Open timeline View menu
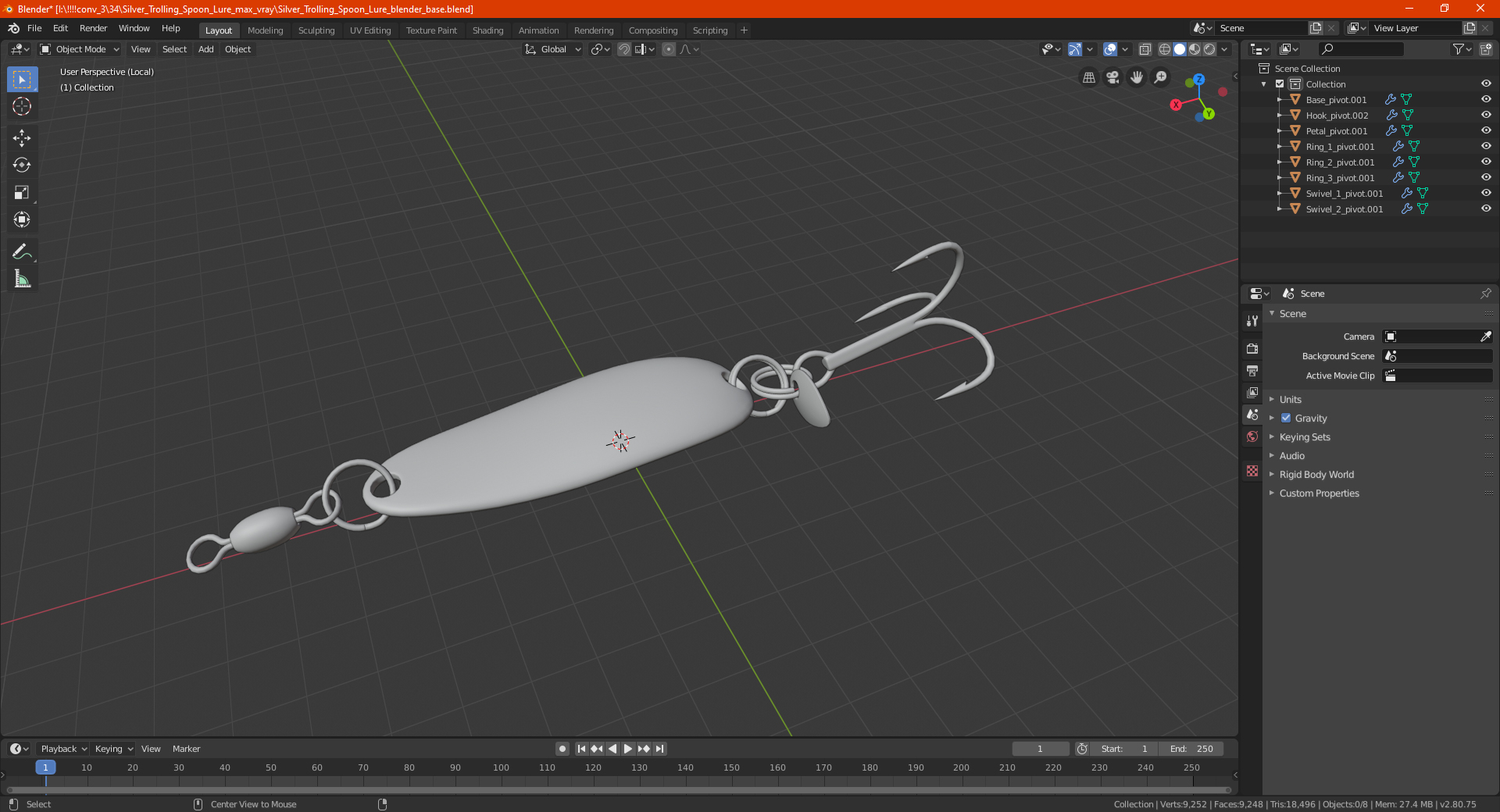 tap(151, 749)
